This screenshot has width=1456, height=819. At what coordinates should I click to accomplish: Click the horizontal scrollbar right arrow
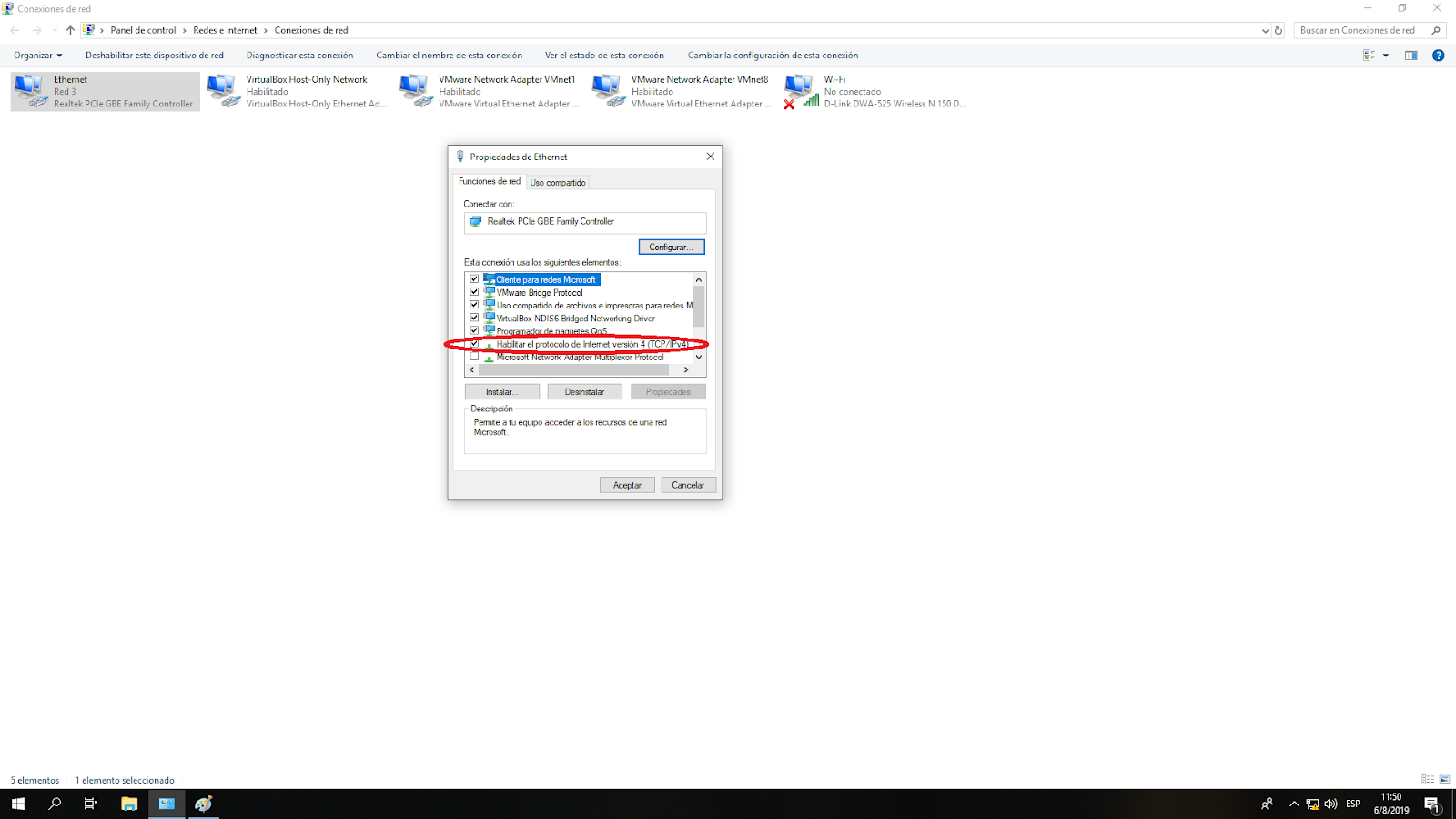pyautogui.click(x=686, y=369)
